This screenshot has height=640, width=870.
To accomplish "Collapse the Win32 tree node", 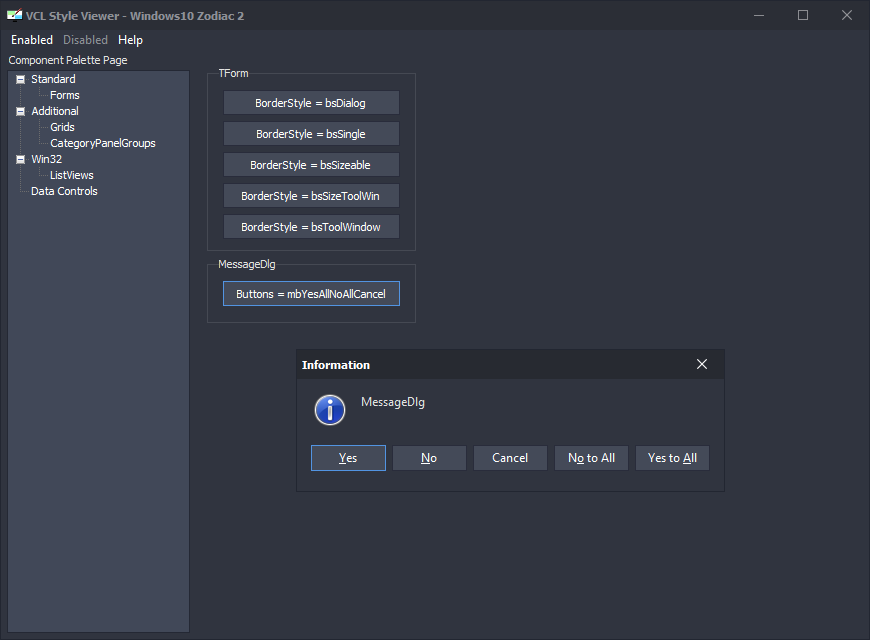I will 21,159.
